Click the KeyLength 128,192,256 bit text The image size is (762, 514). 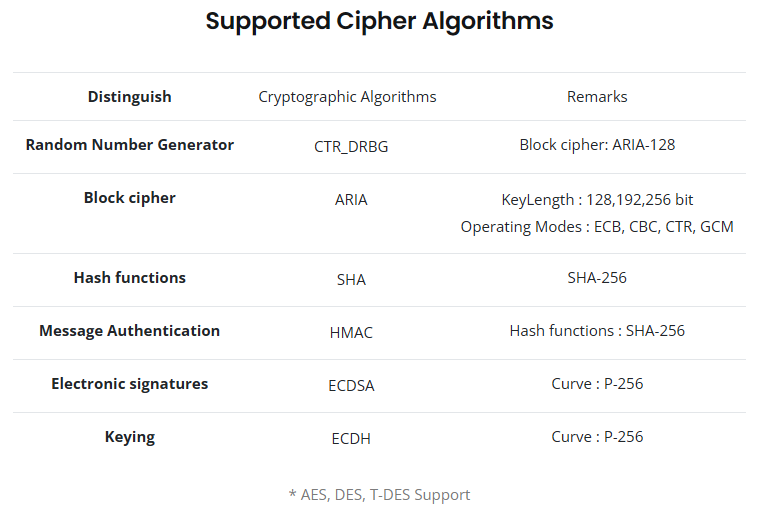[x=597, y=200]
